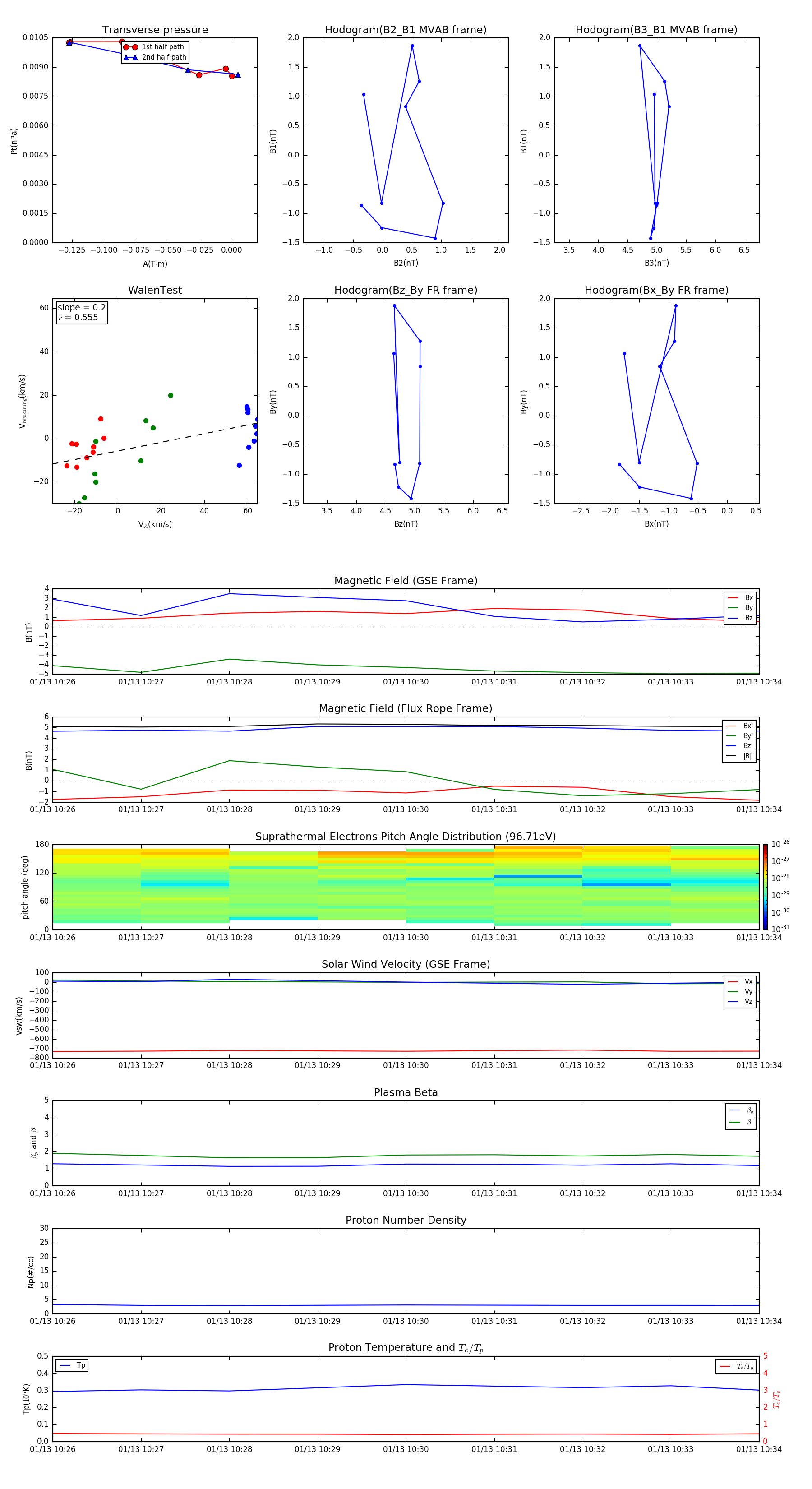Image resolution: width=812 pixels, height=1489 pixels.
Task: Click the 'Hodogram(Bx_By FR frame)' title
Action: 656,290
